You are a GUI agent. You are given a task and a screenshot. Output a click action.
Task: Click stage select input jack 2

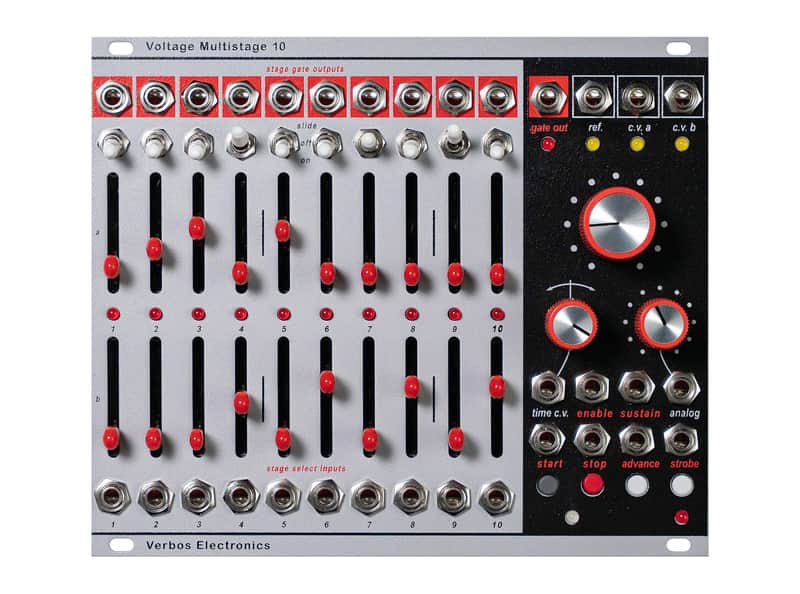click(156, 497)
